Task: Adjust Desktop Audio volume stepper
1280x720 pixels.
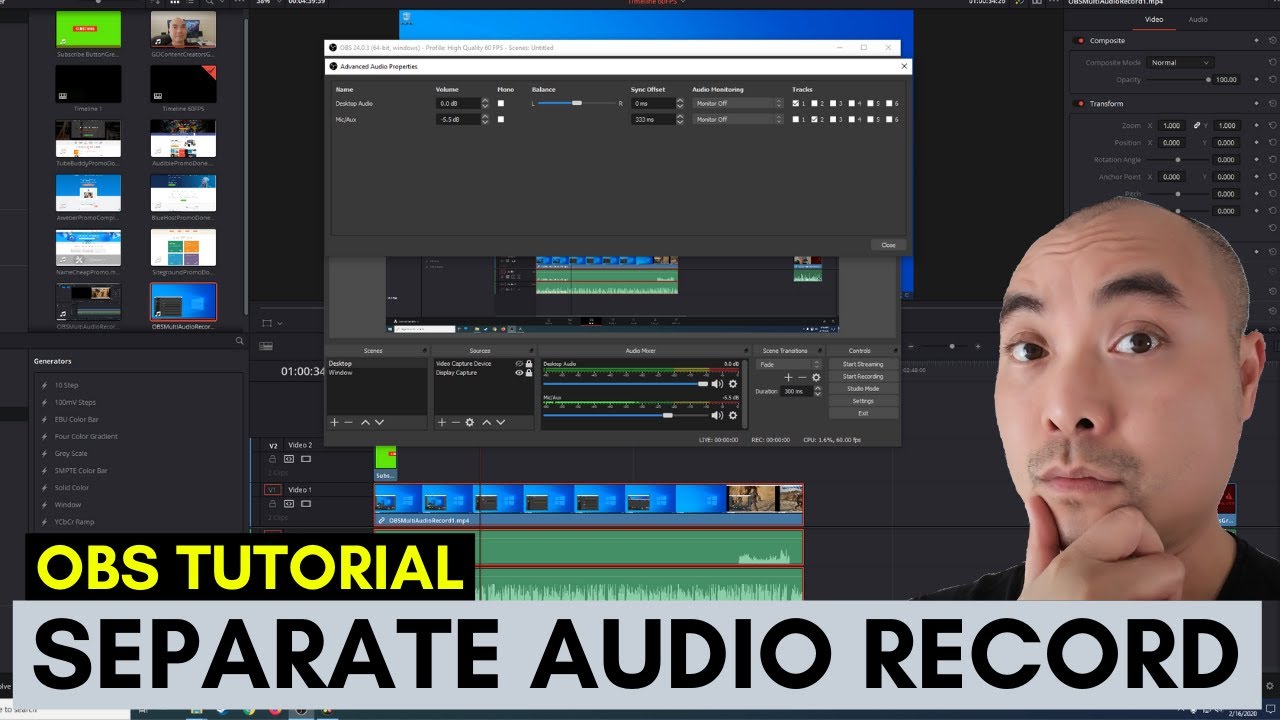Action: tap(485, 103)
